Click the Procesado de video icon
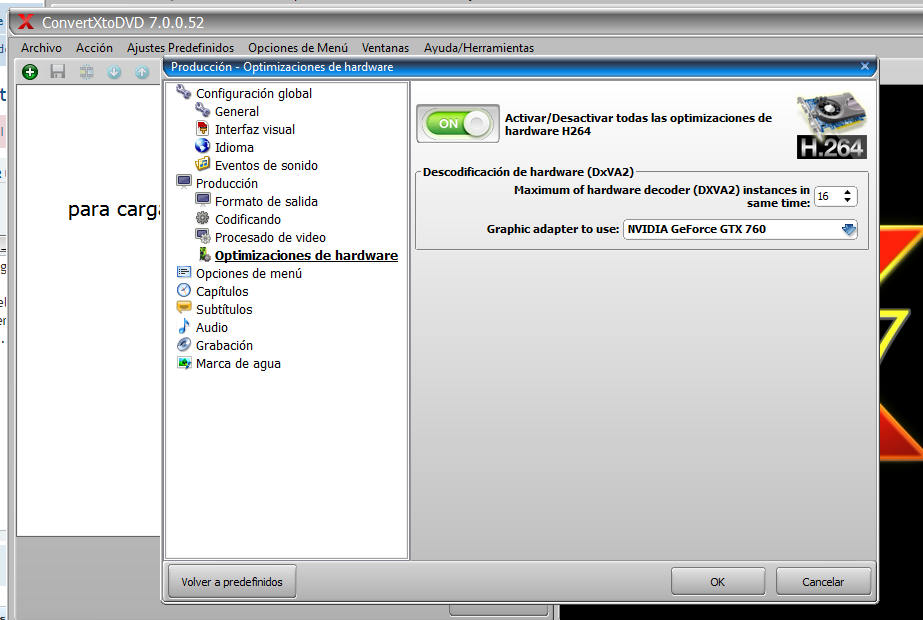The image size is (923, 620). click(x=202, y=236)
